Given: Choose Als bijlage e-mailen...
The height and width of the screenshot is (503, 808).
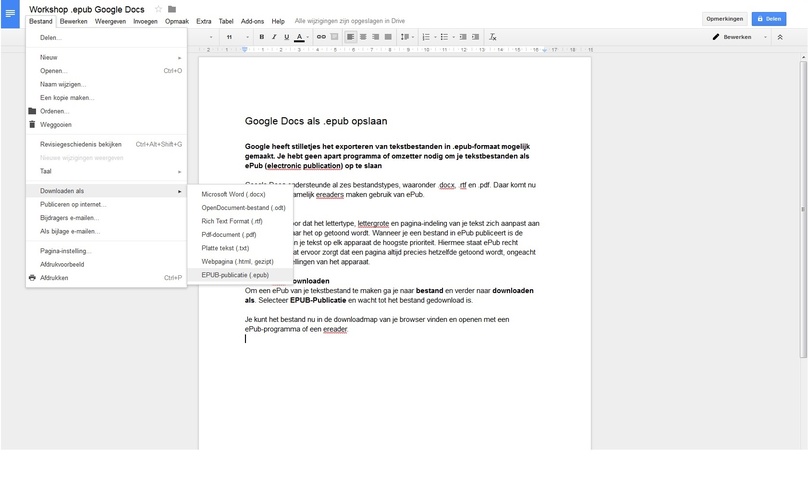Looking at the screenshot, I should coord(106,231).
